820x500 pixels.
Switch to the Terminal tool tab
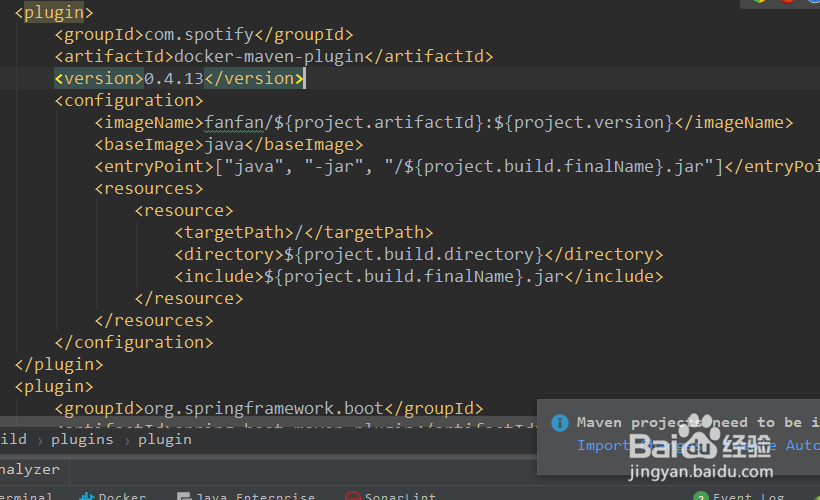click(25, 496)
